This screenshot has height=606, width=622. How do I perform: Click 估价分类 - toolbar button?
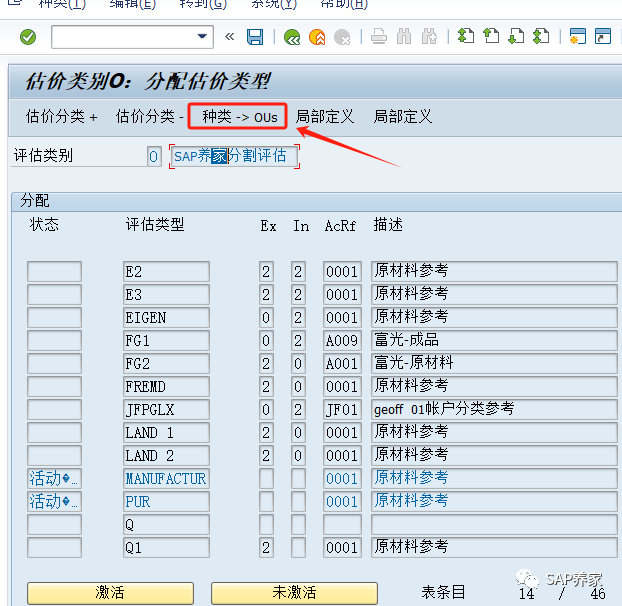(149, 117)
